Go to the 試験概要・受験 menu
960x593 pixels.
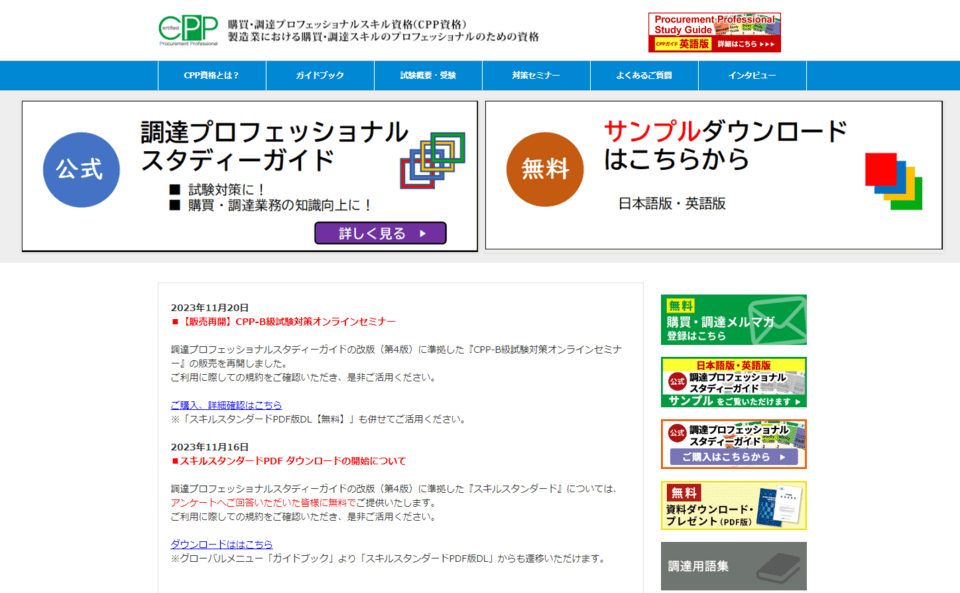428,76
